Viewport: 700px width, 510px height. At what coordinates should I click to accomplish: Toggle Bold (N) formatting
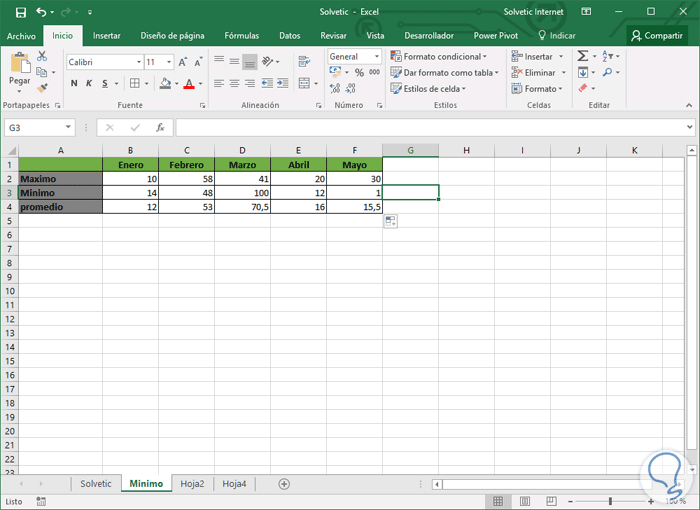click(74, 83)
